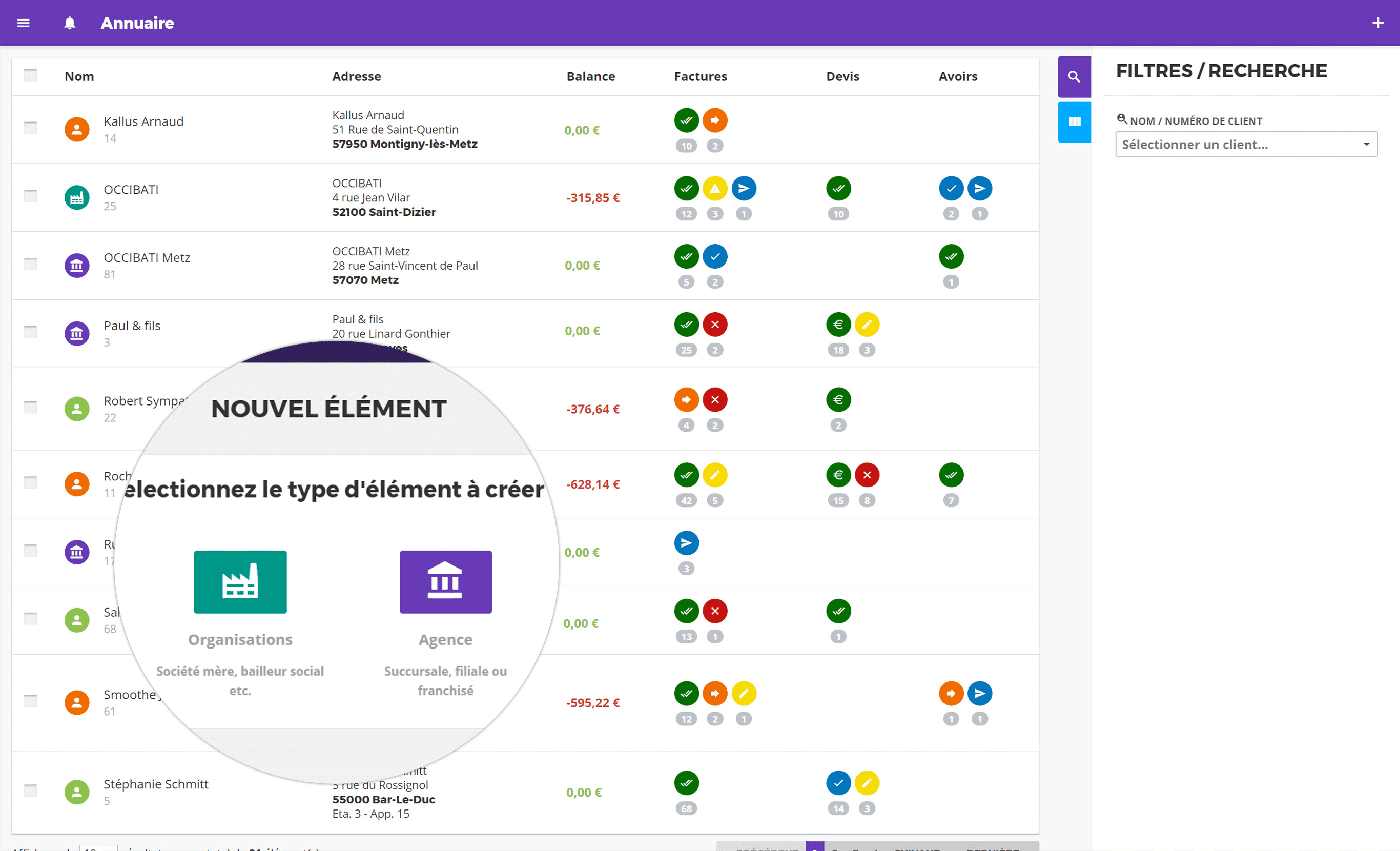Click OCCIBATI factory avatar icon
Screen dimensions: 1400x851
tap(77, 197)
